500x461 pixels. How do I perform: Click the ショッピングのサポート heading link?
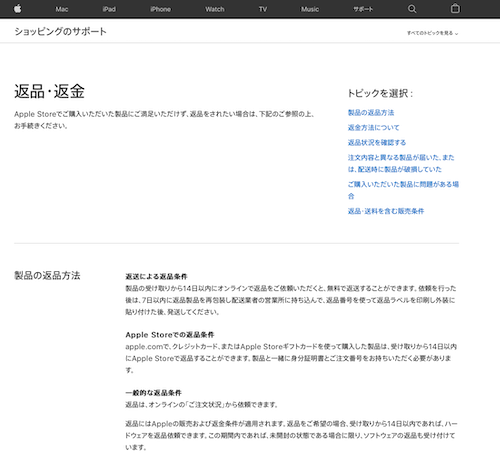(60, 31)
